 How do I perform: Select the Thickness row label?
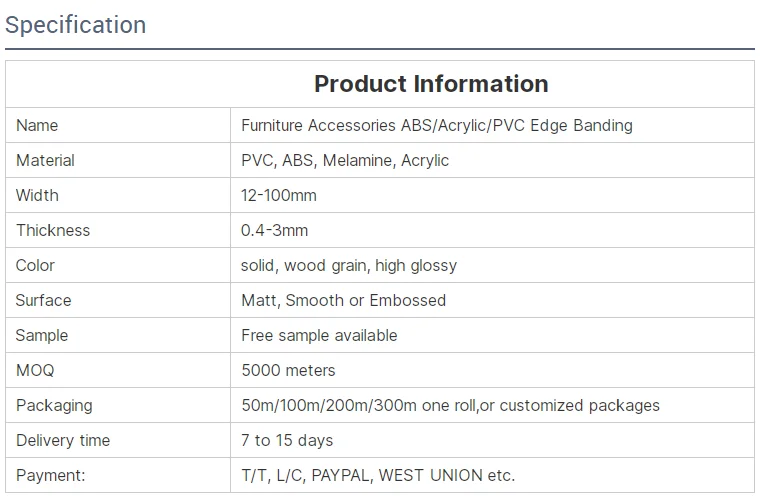[53, 230]
